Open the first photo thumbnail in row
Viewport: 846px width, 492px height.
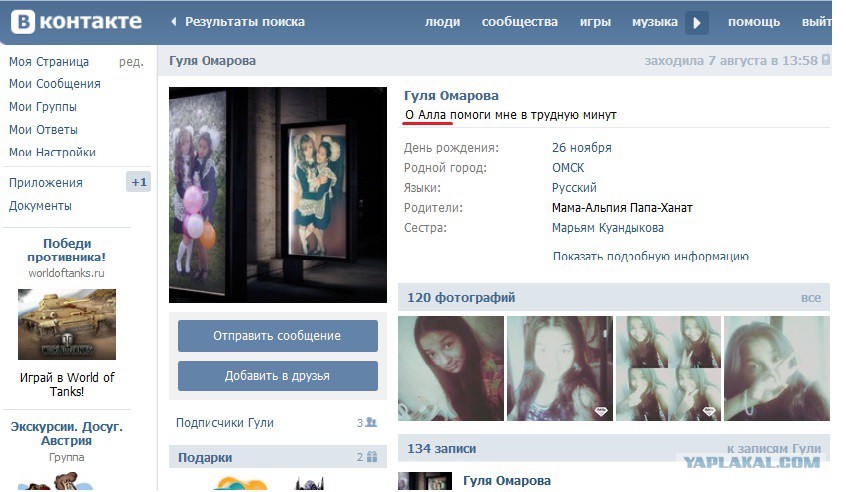click(x=451, y=368)
